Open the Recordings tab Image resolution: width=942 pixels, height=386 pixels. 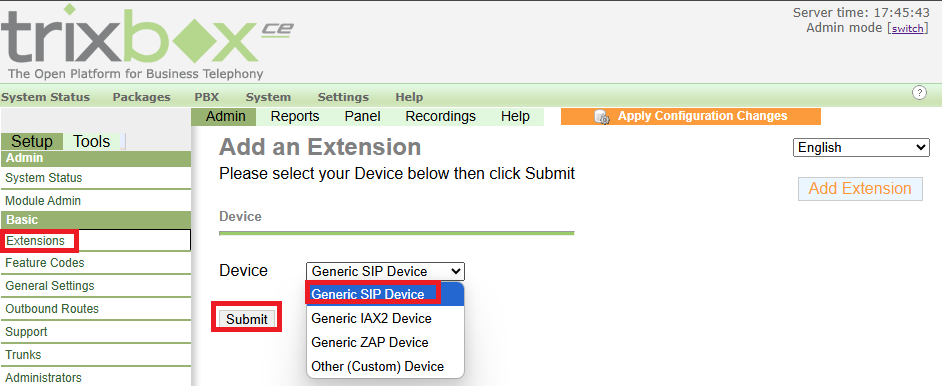tap(440, 116)
